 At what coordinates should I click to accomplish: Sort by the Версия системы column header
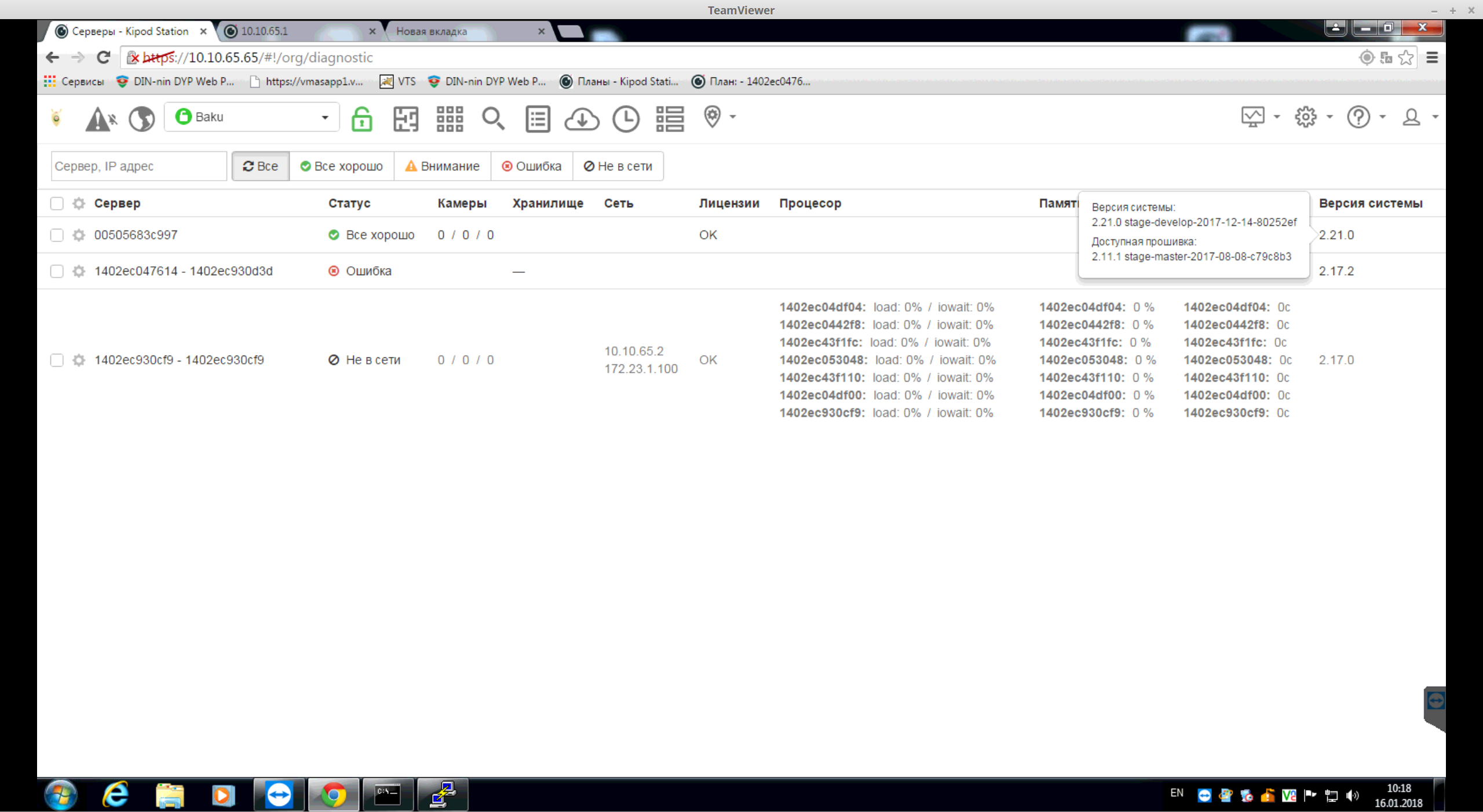point(1370,203)
